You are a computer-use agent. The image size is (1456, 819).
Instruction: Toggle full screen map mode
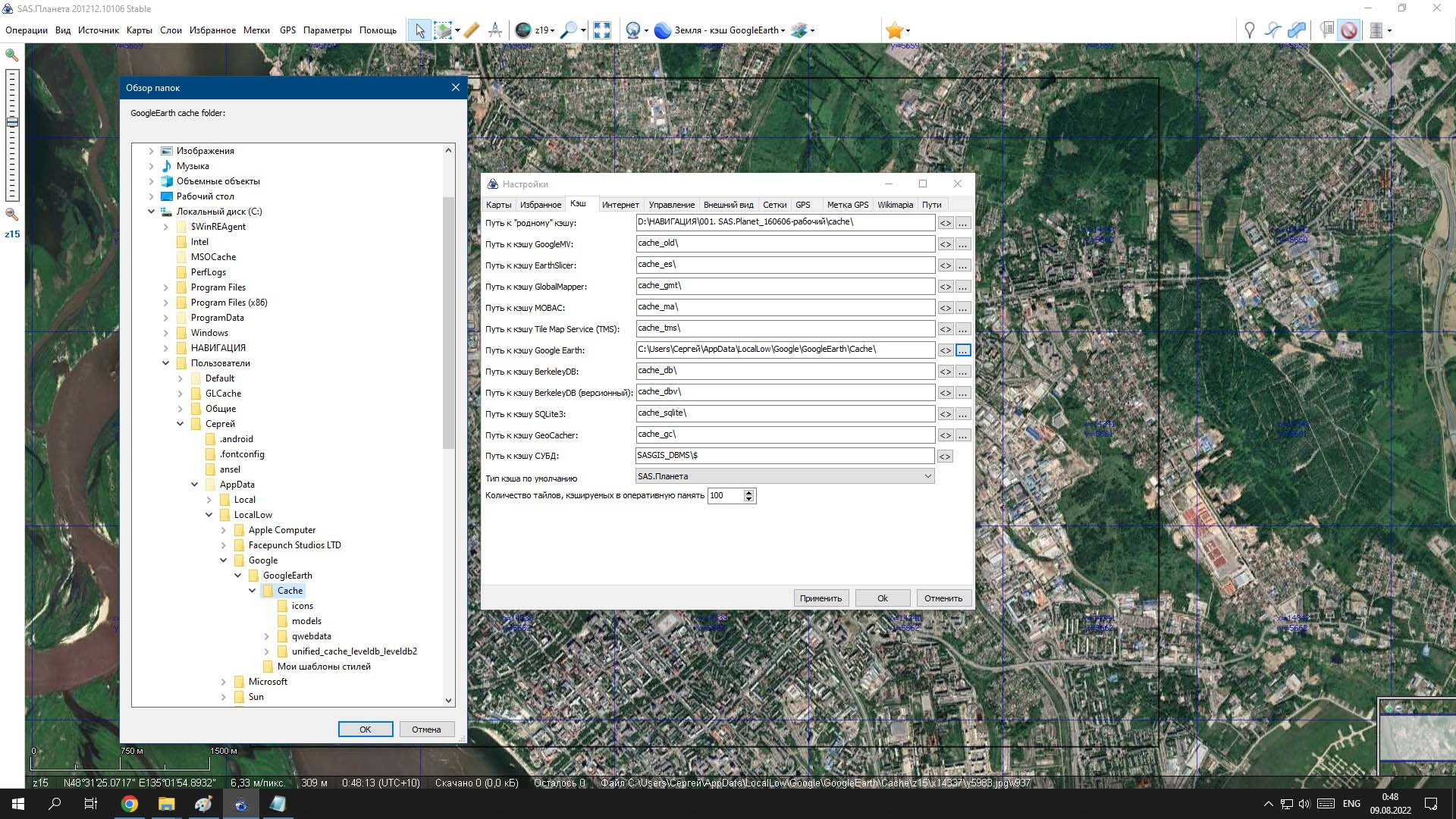(x=602, y=30)
